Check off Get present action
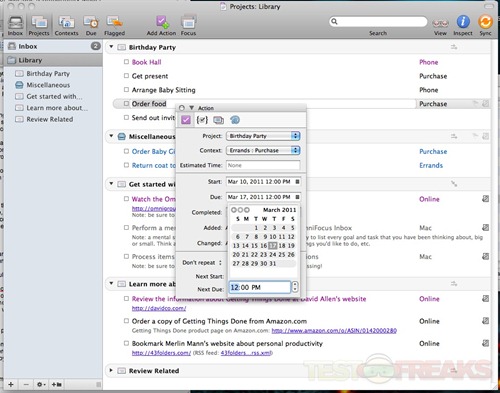Screen dimensions: 500x393 [x=126, y=76]
